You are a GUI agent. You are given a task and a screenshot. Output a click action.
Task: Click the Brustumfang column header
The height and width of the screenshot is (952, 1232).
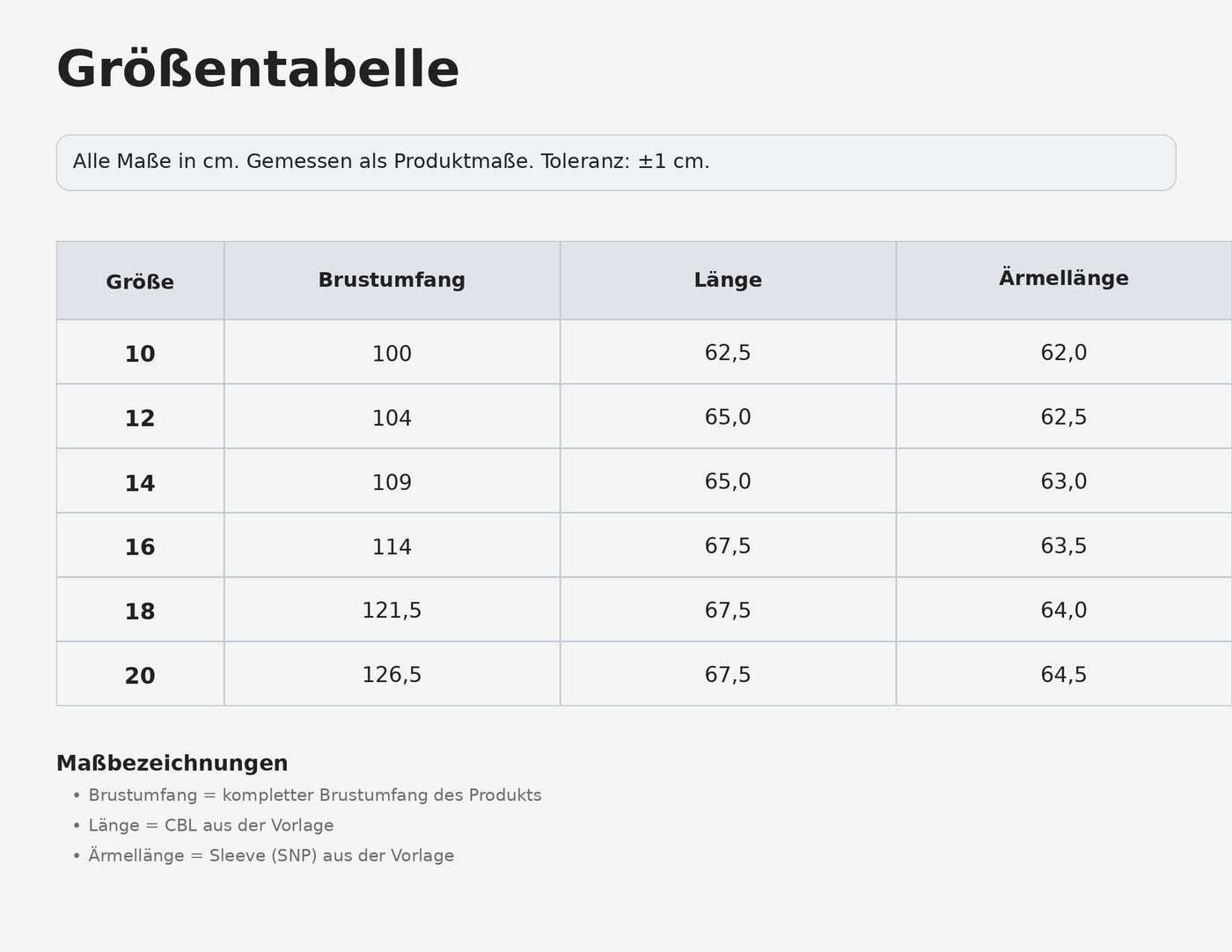point(392,281)
